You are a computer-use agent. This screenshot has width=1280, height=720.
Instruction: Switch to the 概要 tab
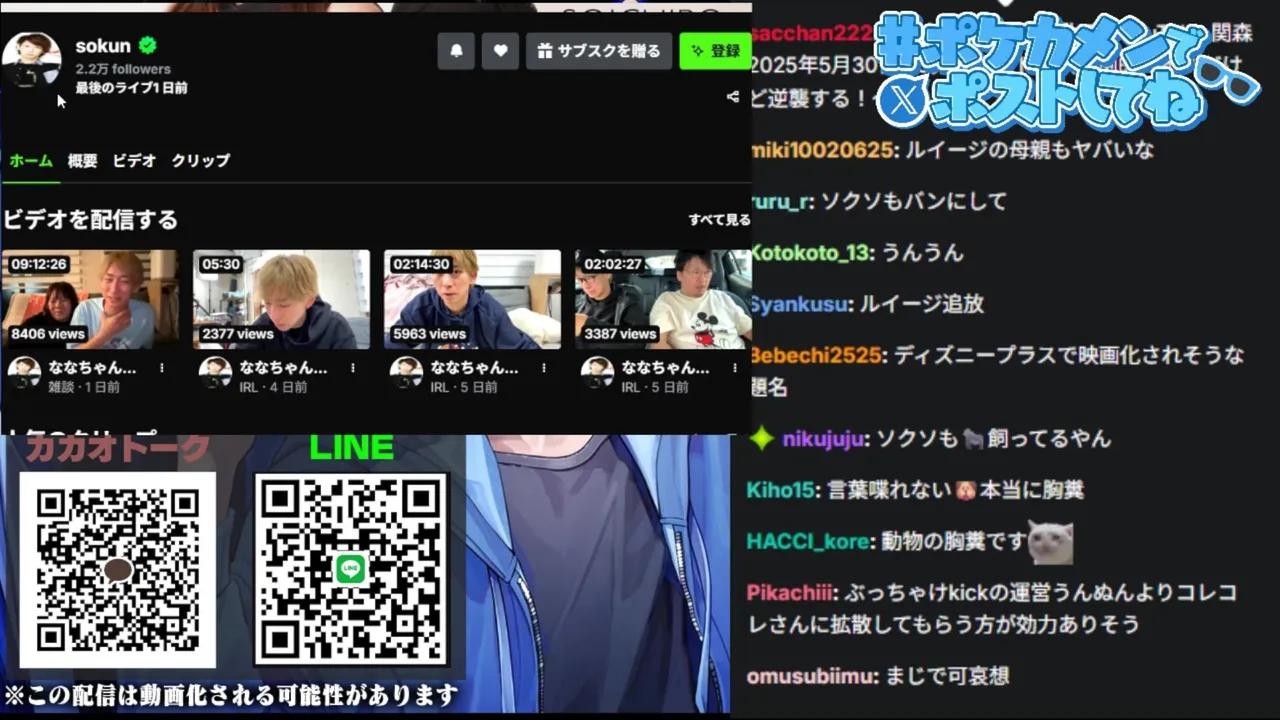pyautogui.click(x=82, y=160)
